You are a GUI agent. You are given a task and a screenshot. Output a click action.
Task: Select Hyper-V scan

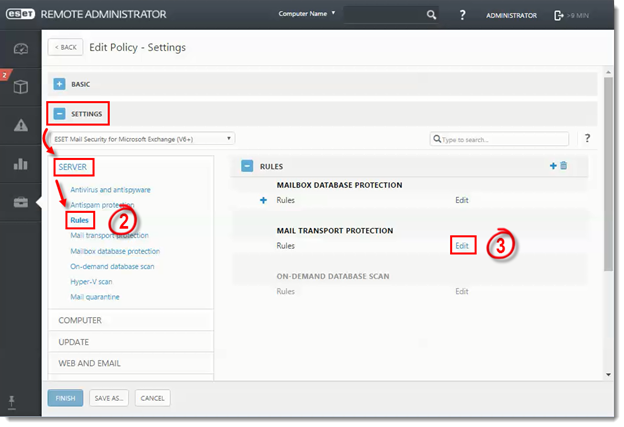(x=91, y=282)
